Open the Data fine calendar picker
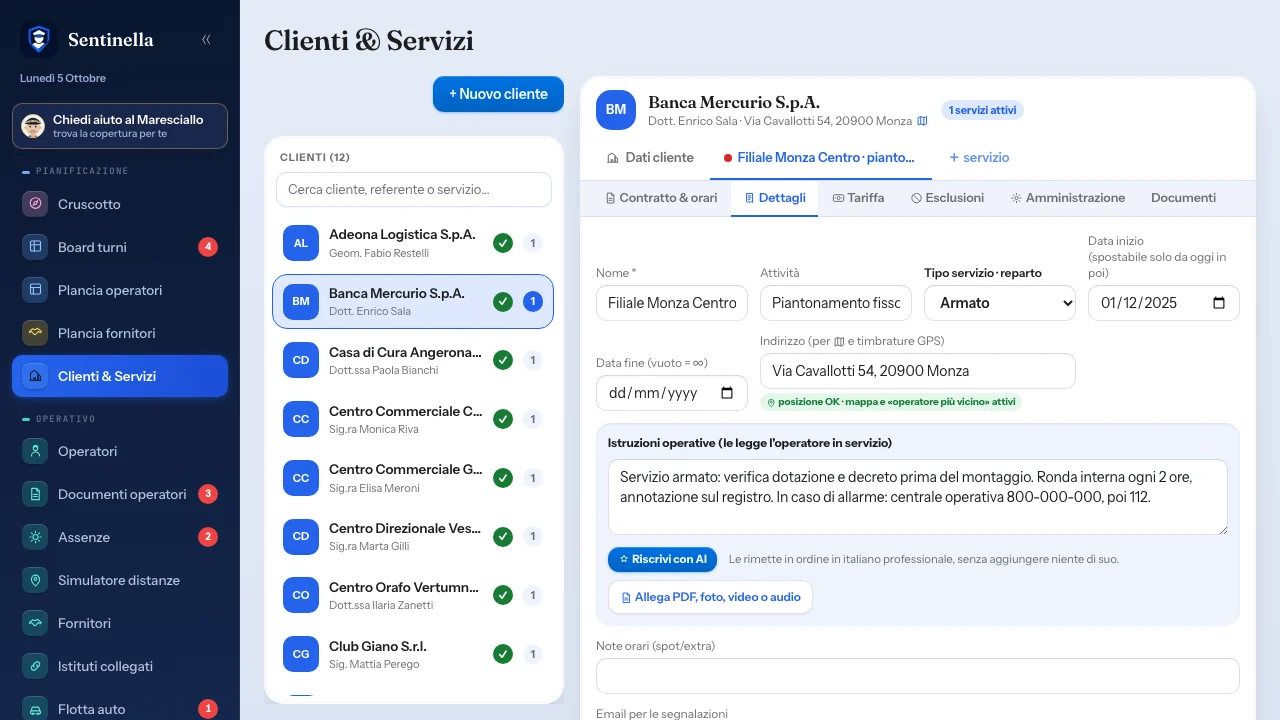The height and width of the screenshot is (720, 1280). pyautogui.click(x=726, y=393)
